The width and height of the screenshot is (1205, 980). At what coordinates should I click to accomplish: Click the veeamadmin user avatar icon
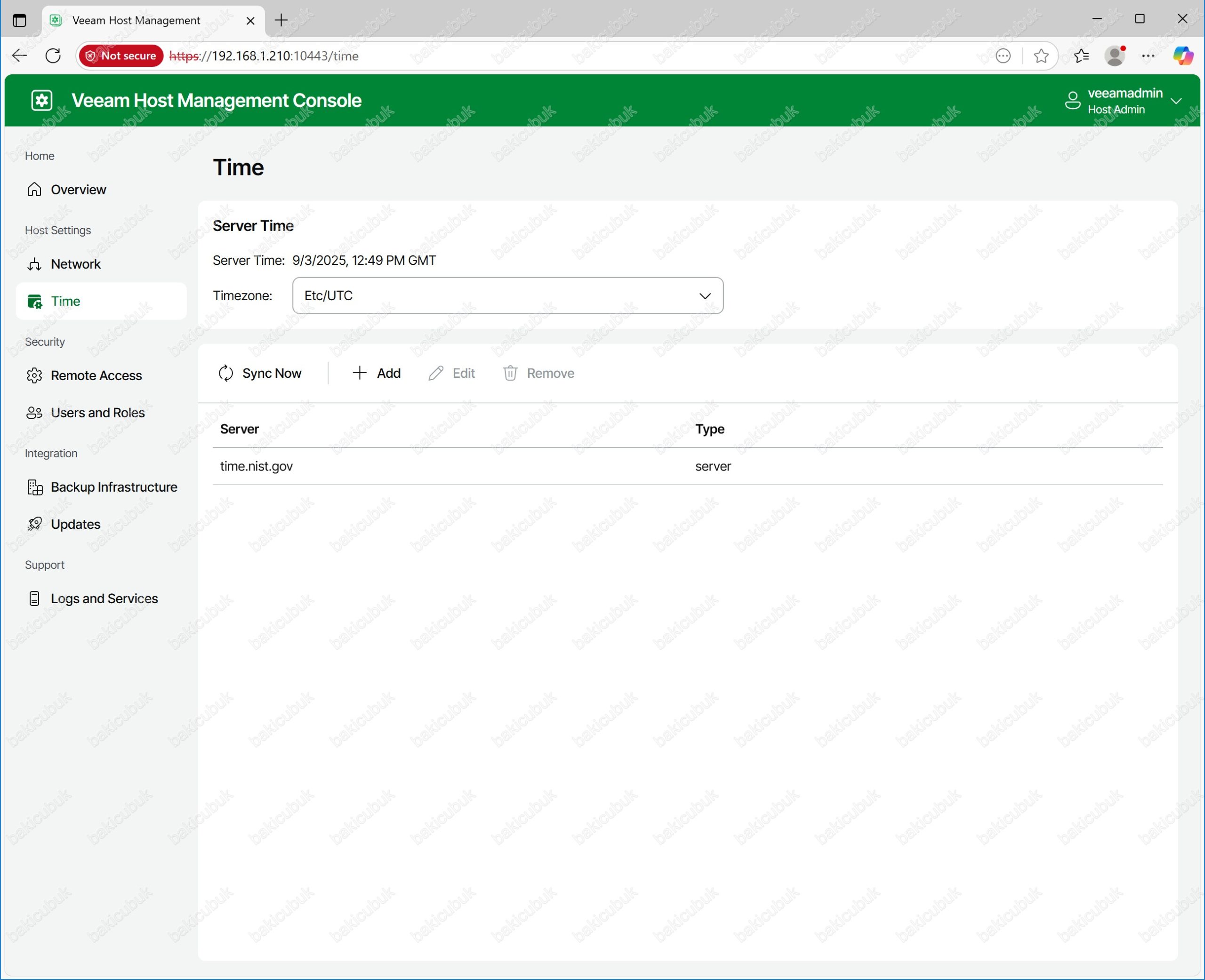click(1072, 101)
